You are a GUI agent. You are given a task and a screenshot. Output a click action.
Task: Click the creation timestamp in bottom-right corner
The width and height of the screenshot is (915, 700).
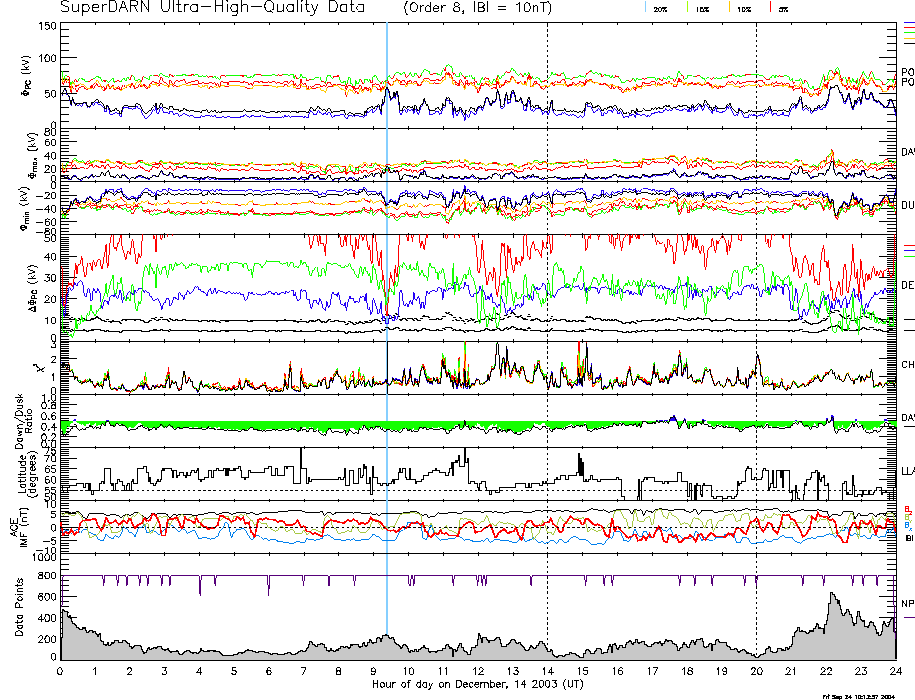click(x=862, y=696)
